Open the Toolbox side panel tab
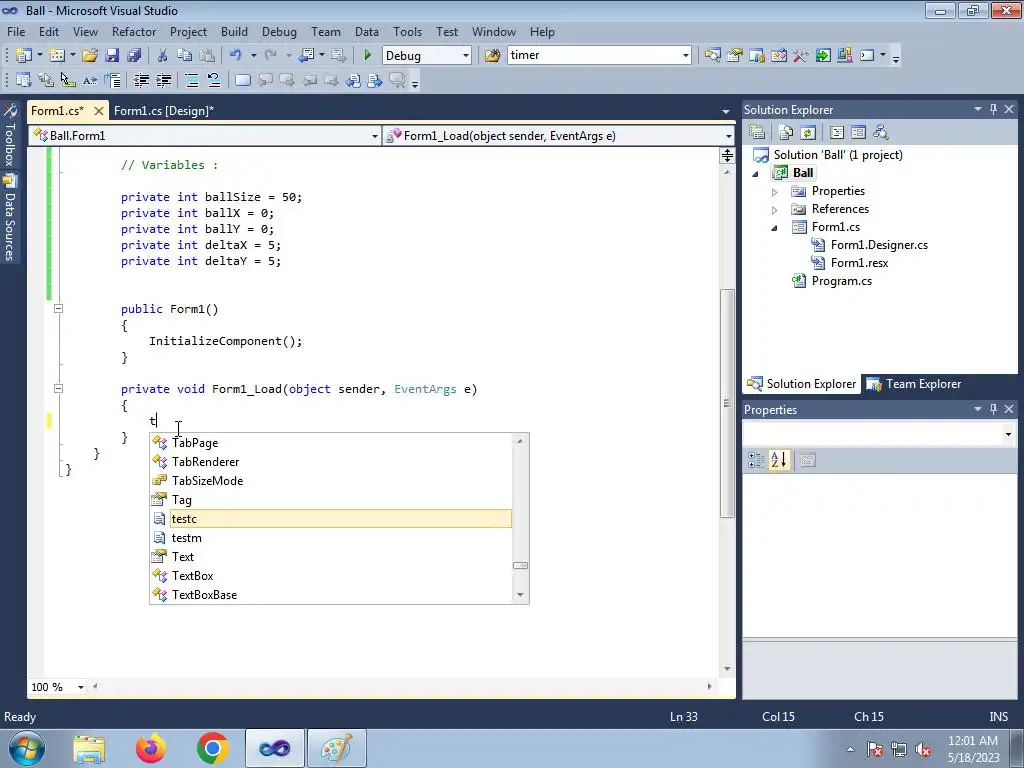Image resolution: width=1024 pixels, height=768 pixels. (x=10, y=135)
